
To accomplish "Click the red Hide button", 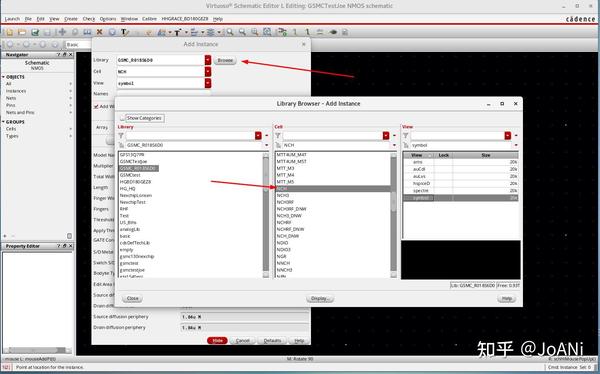I will click(217, 341).
